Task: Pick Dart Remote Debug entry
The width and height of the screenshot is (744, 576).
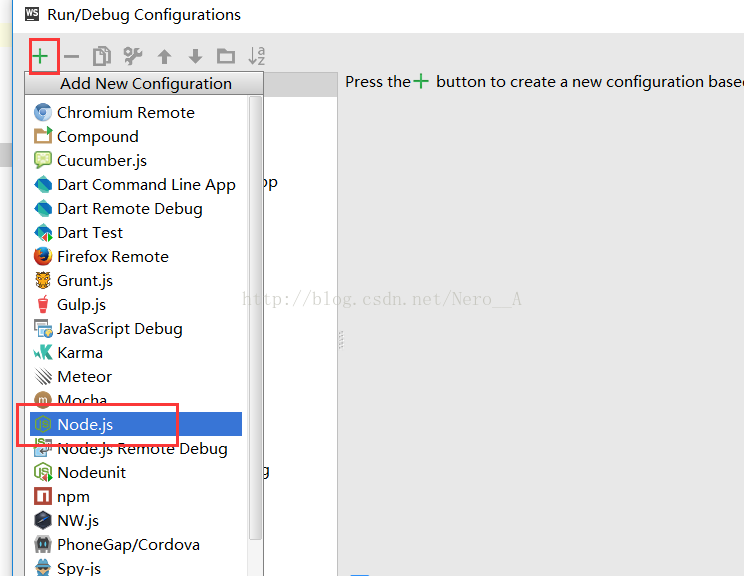Action: coord(138,208)
